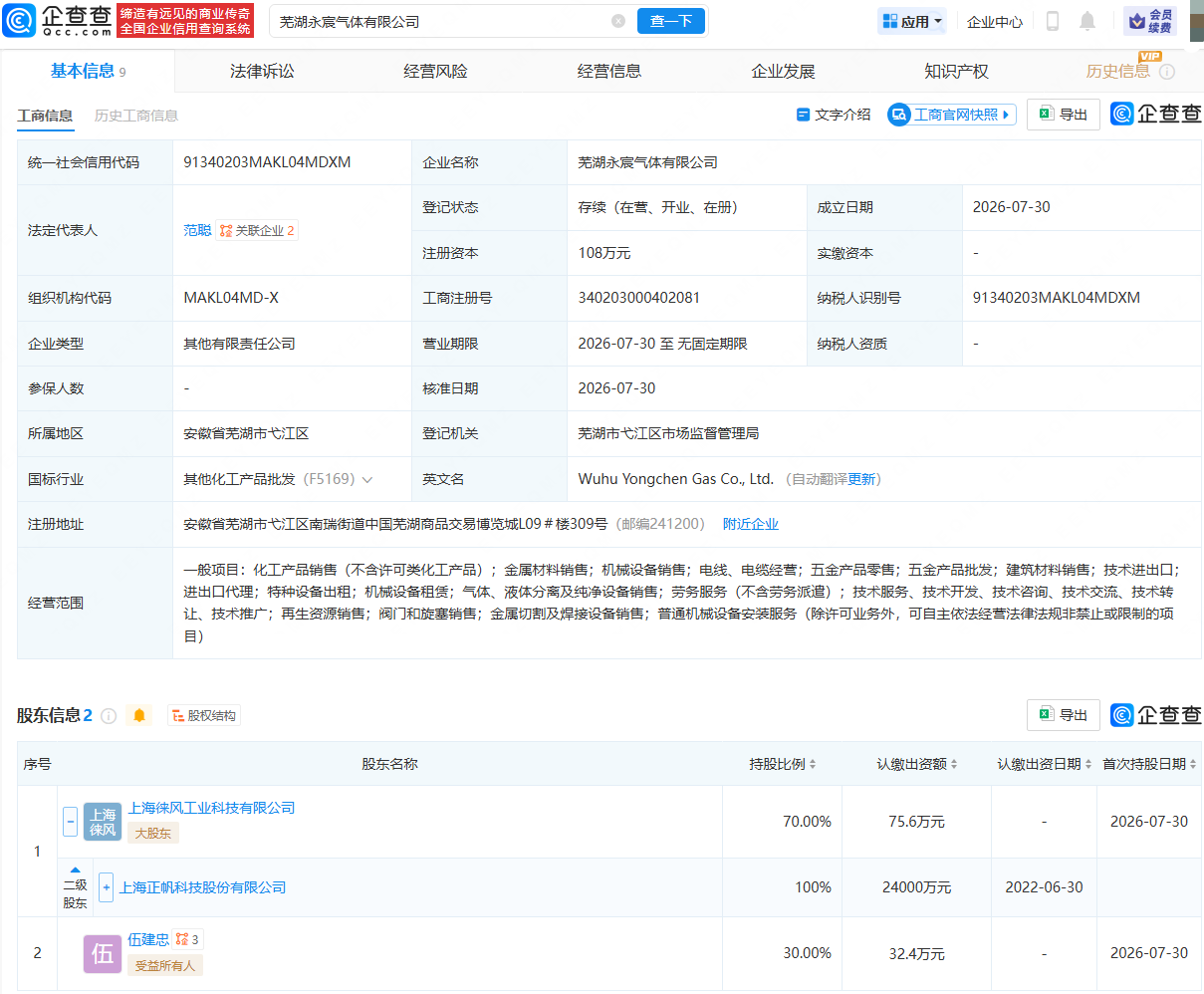This screenshot has height=994, width=1204.
Task: Switch to 基本信息 tab
Action: coord(88,71)
